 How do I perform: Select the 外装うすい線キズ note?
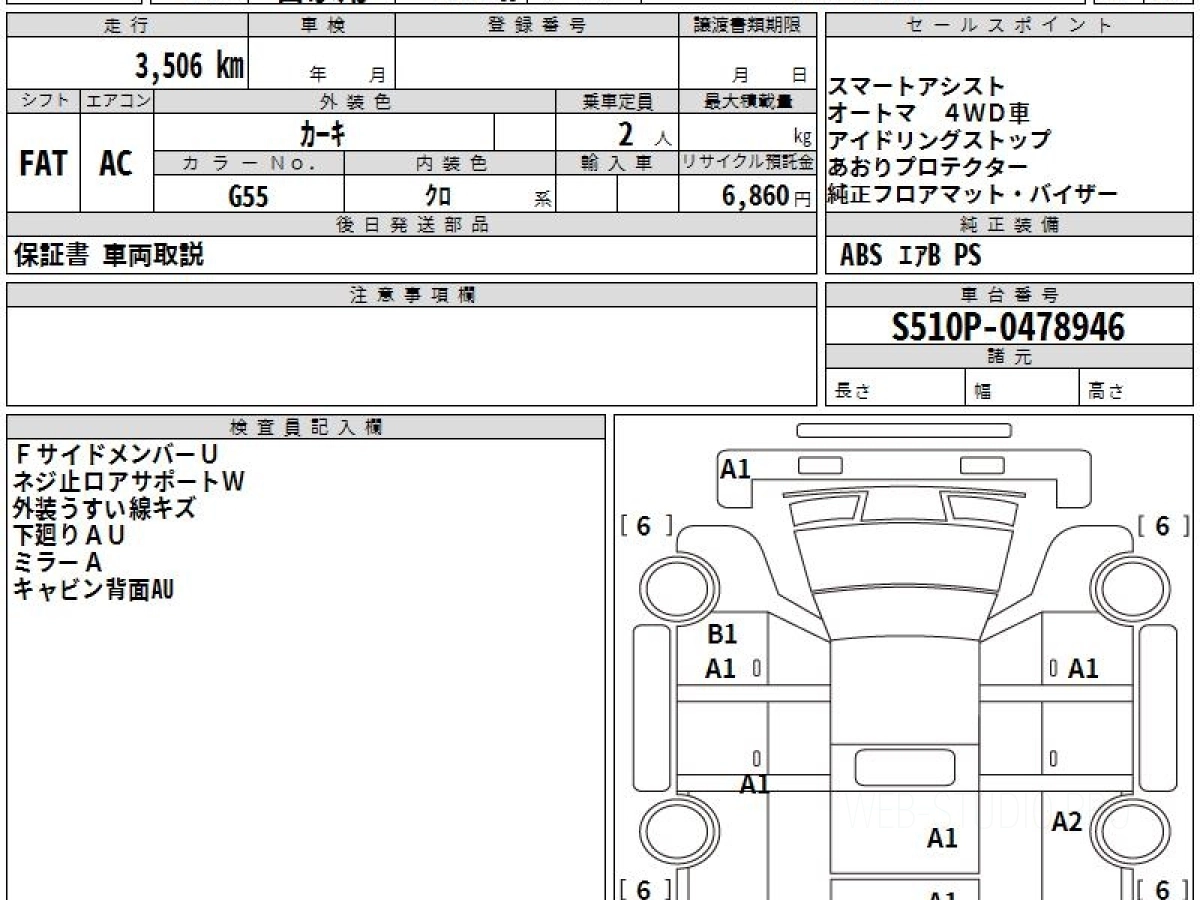tap(105, 508)
